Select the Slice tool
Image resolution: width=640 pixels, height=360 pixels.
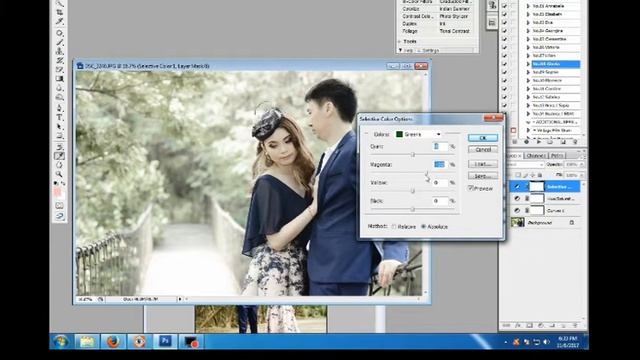coord(60,21)
